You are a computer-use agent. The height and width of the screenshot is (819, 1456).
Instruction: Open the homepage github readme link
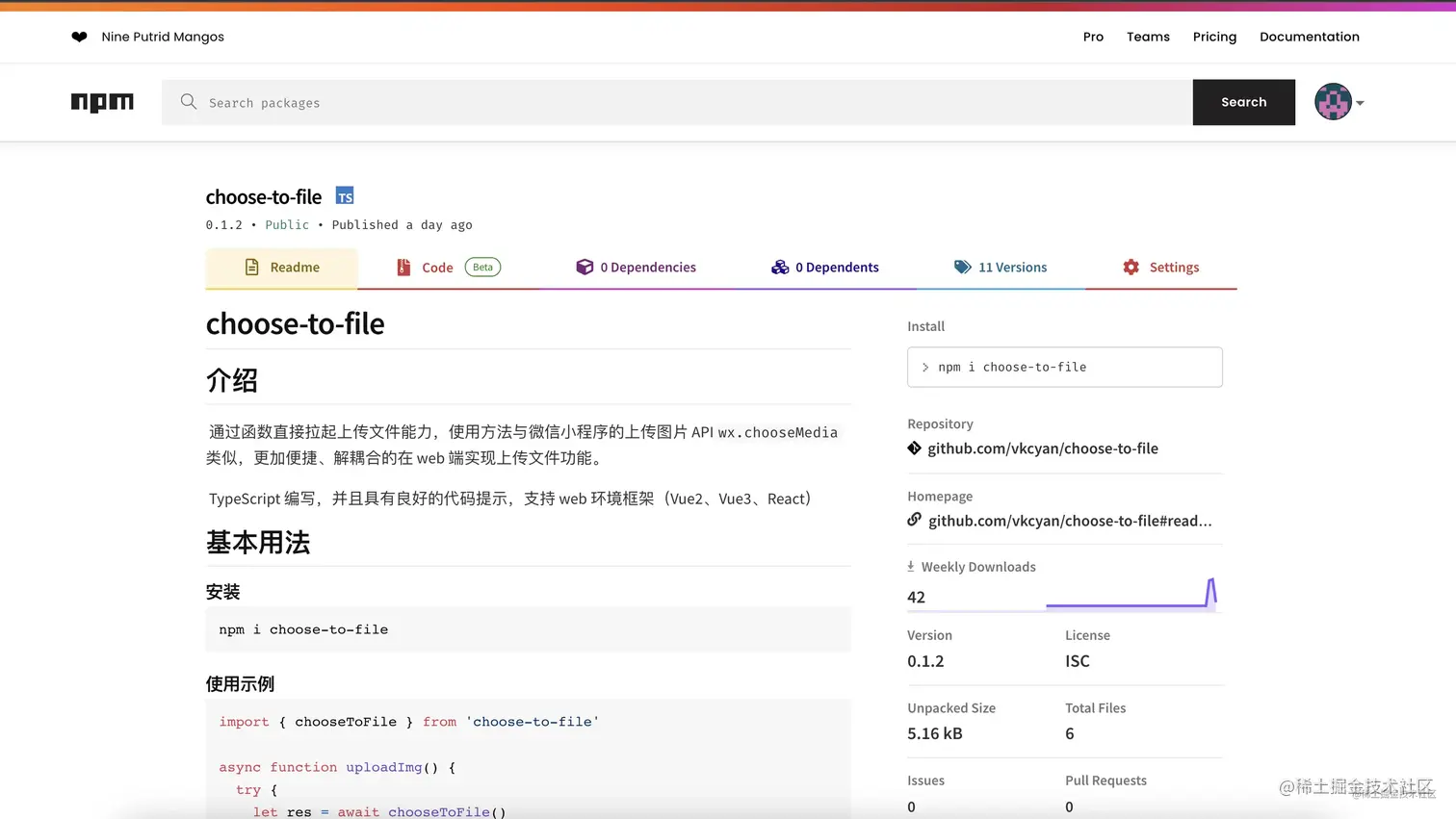click(1070, 521)
